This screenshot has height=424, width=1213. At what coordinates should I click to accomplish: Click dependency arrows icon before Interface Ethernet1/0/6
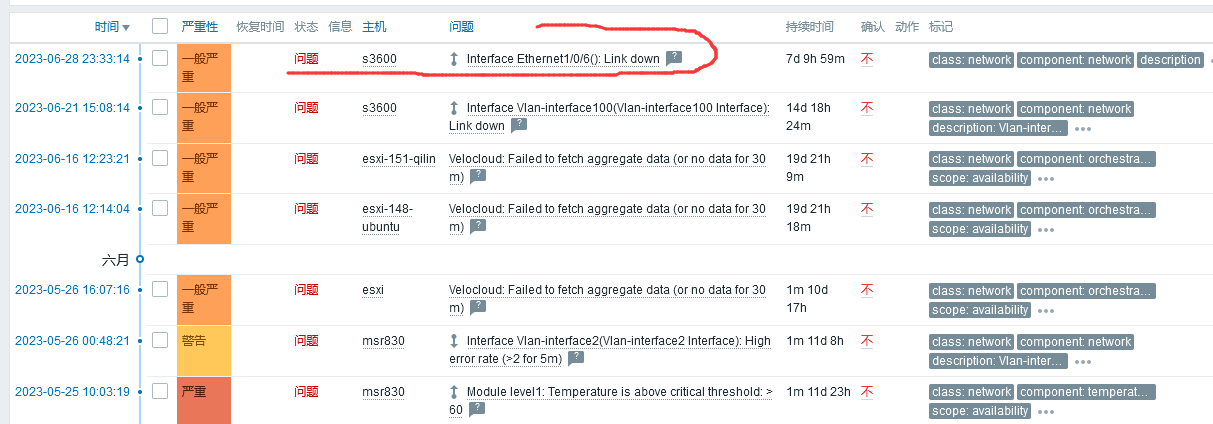[455, 59]
